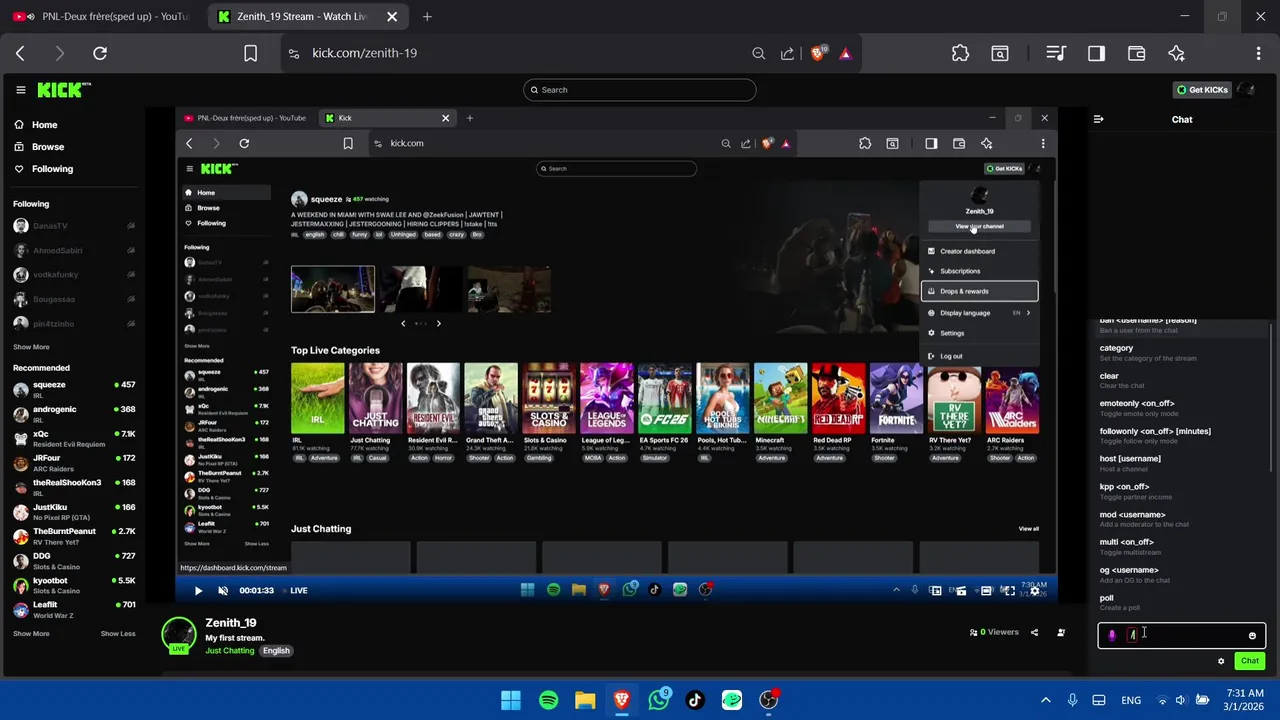Click the Get KICKs button
Screen dimensions: 1280x720
tap(1202, 90)
